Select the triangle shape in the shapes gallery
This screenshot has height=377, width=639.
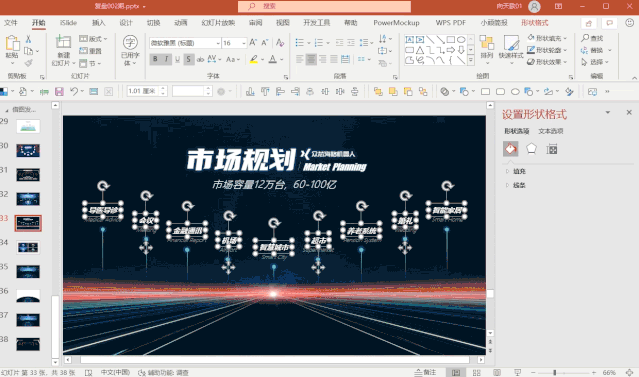pyautogui.click(x=420, y=50)
